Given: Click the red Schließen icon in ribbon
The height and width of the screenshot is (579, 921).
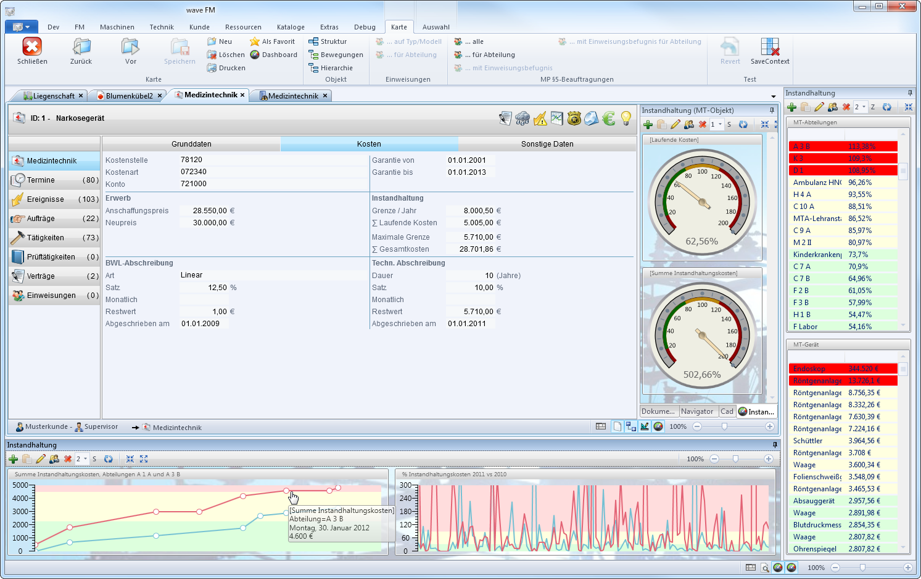Looking at the screenshot, I should 32,48.
